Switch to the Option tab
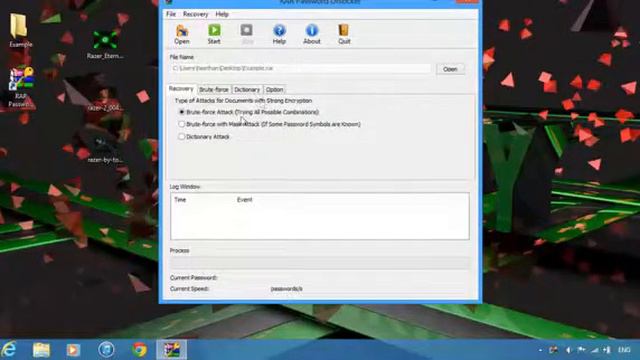Viewport: 640px width, 360px height. 274,90
